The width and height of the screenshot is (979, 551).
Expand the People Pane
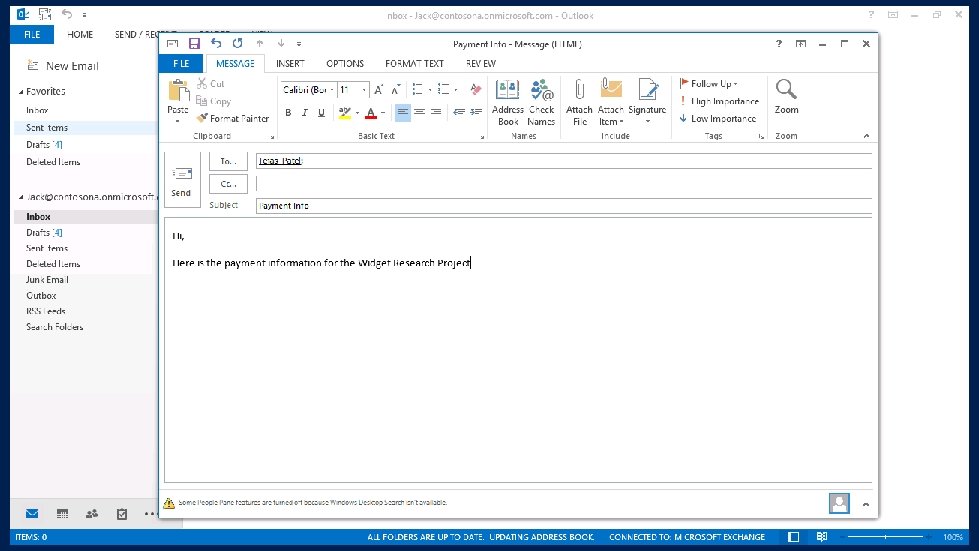click(865, 504)
